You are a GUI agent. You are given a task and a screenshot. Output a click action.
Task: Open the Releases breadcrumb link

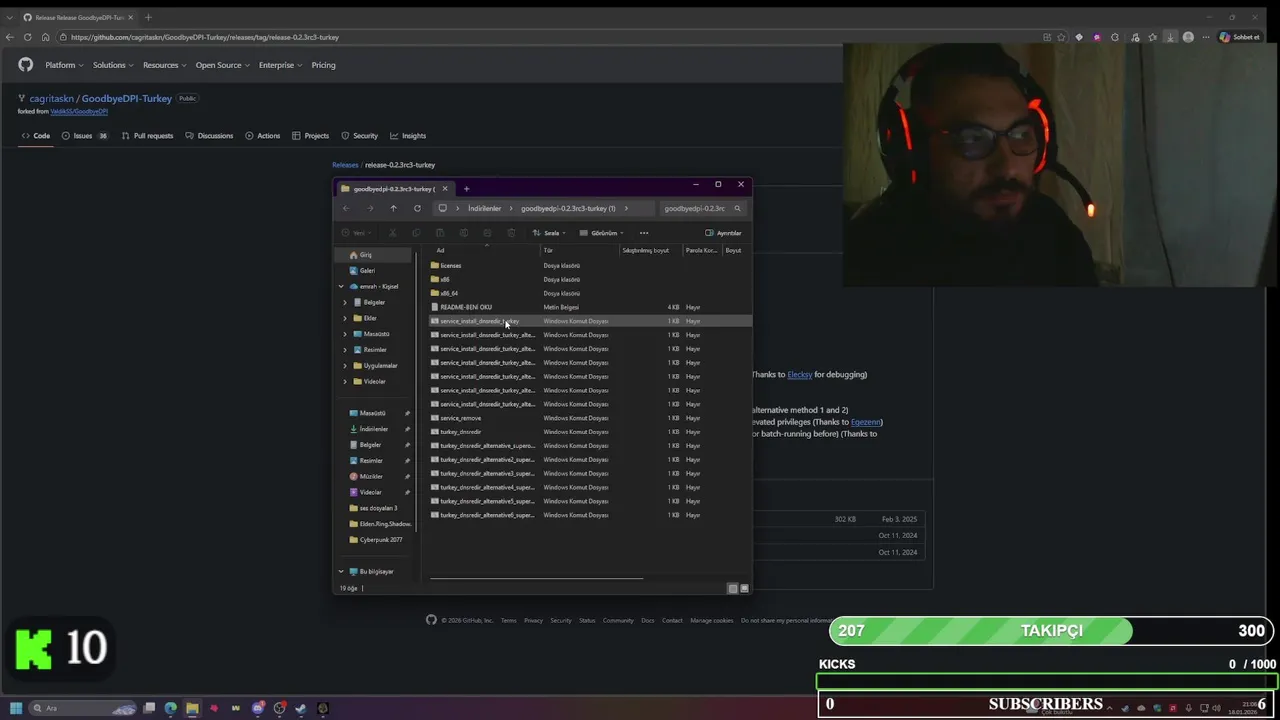coord(345,165)
